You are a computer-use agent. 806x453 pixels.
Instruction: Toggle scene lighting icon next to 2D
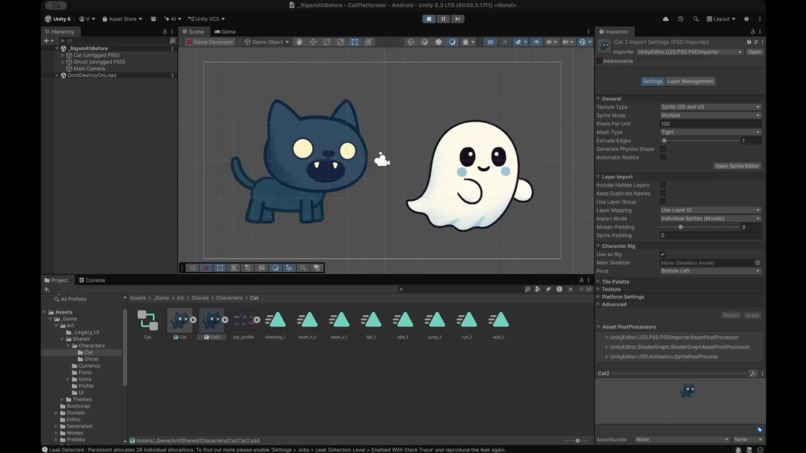click(x=504, y=42)
